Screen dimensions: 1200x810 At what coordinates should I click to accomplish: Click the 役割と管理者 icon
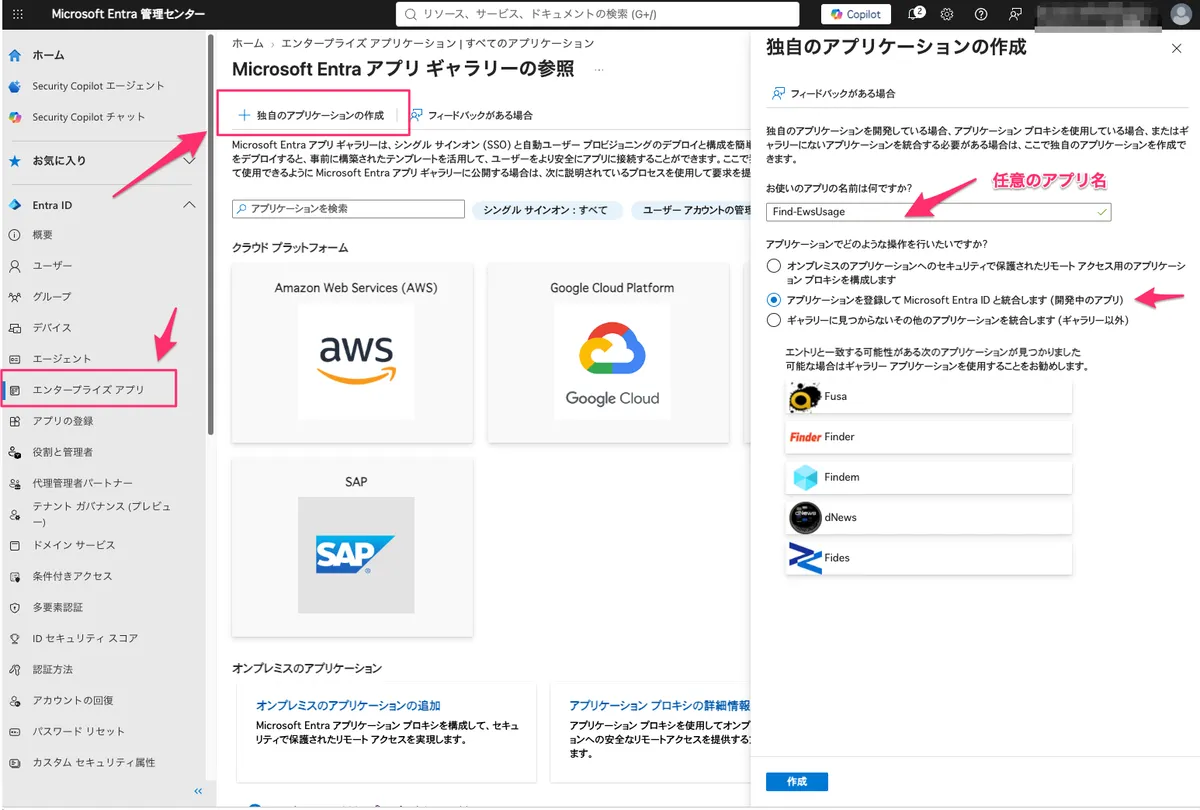click(14, 452)
